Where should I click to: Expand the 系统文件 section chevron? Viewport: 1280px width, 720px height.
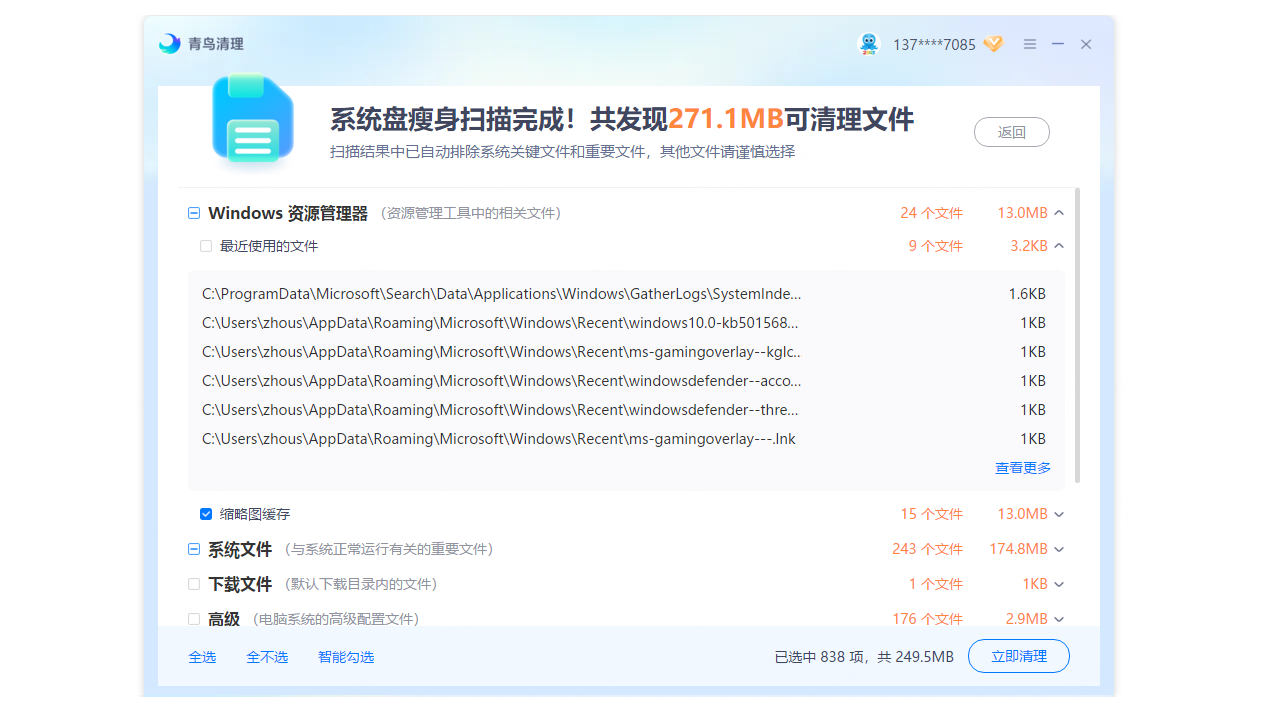click(1059, 549)
